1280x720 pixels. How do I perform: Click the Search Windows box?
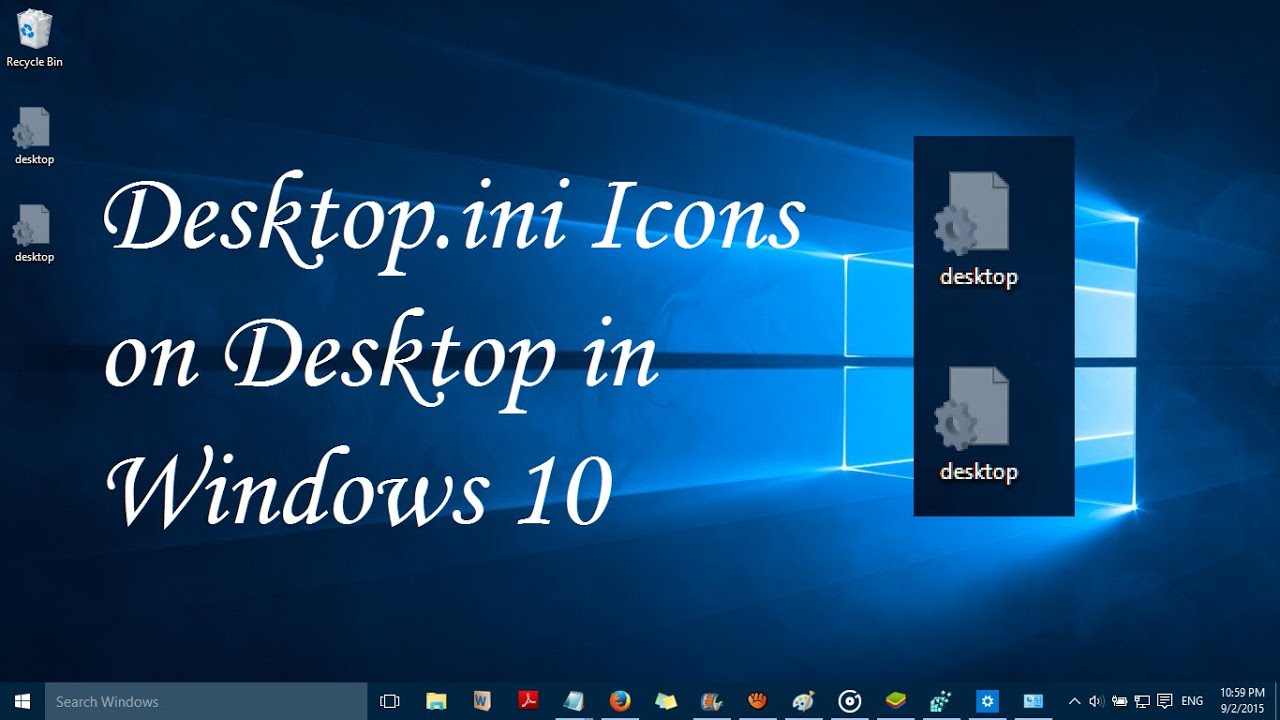pos(206,701)
